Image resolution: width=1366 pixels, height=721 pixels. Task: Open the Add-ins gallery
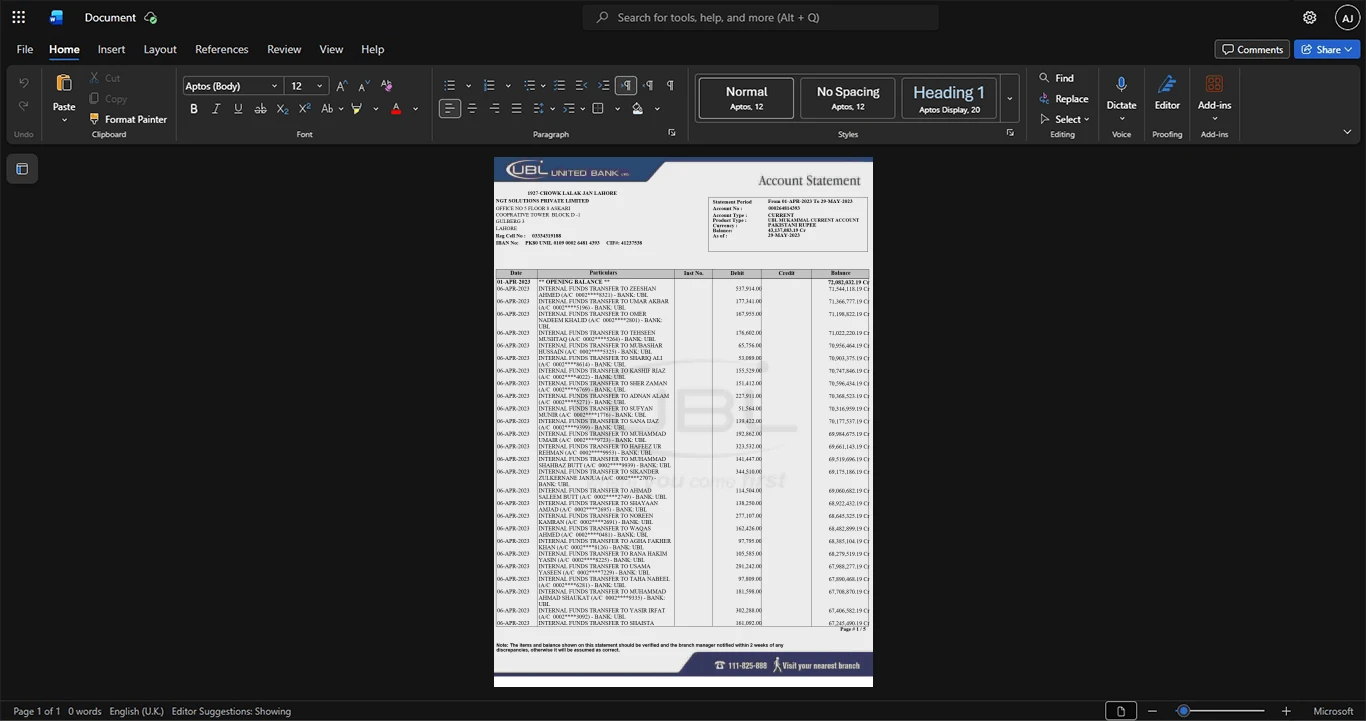click(x=1214, y=92)
